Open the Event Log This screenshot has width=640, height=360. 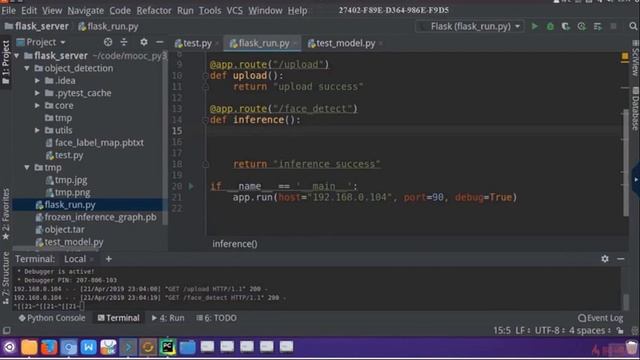tap(600, 318)
